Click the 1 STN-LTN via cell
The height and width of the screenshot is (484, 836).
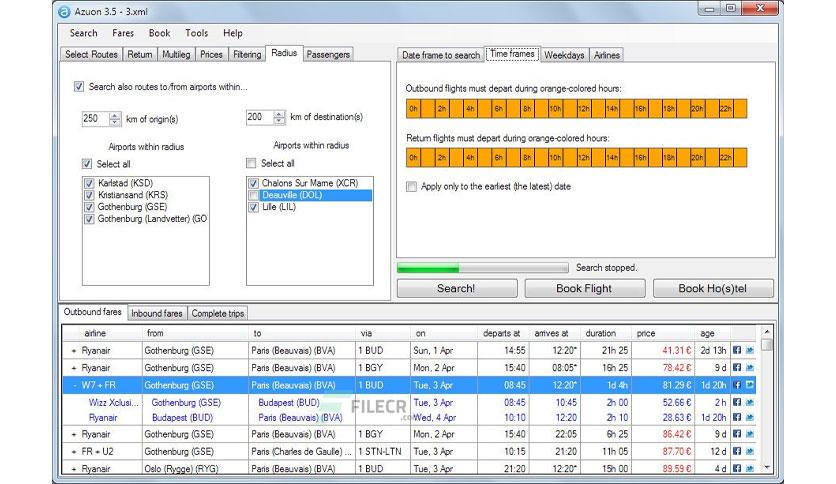pyautogui.click(x=383, y=451)
